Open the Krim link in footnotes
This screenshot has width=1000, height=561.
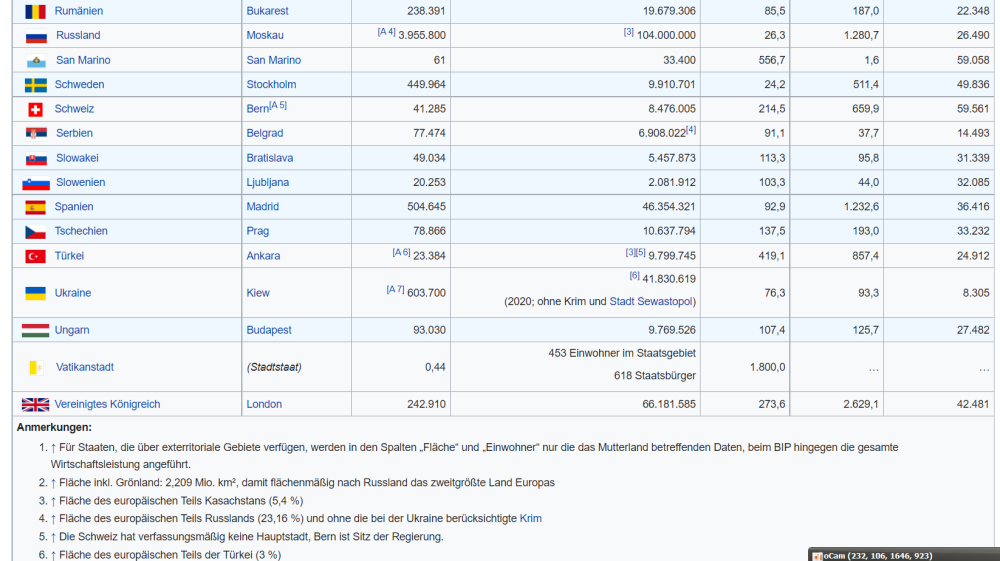point(530,518)
